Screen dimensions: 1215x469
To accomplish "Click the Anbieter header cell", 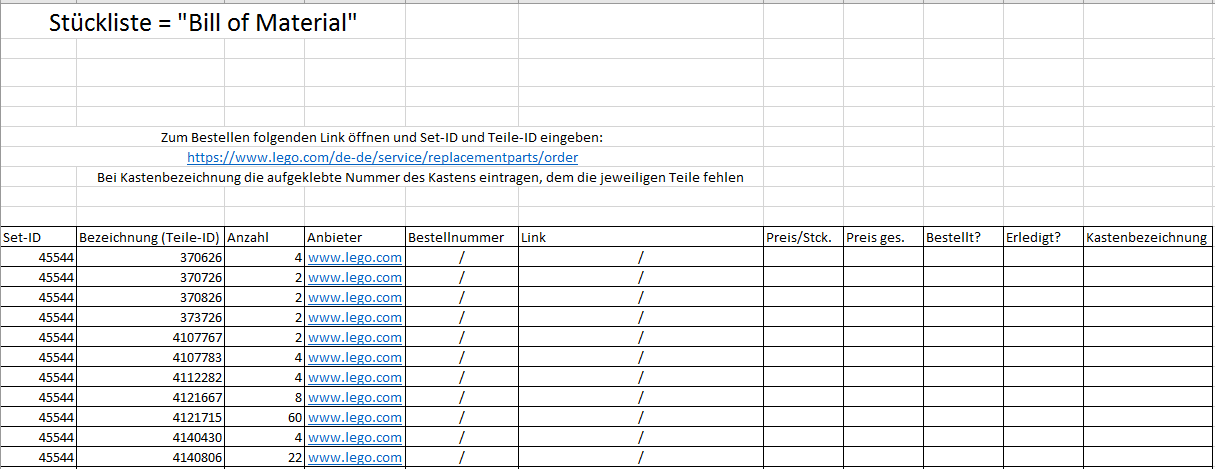I will tap(354, 237).
